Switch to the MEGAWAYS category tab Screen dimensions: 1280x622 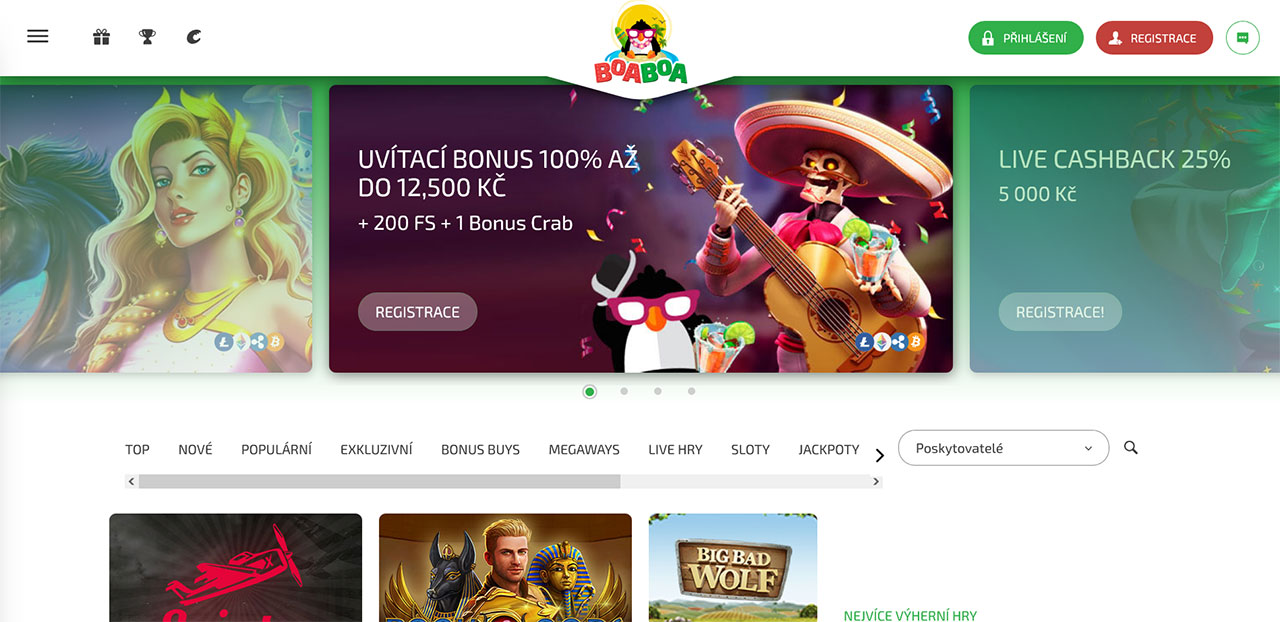[584, 450]
